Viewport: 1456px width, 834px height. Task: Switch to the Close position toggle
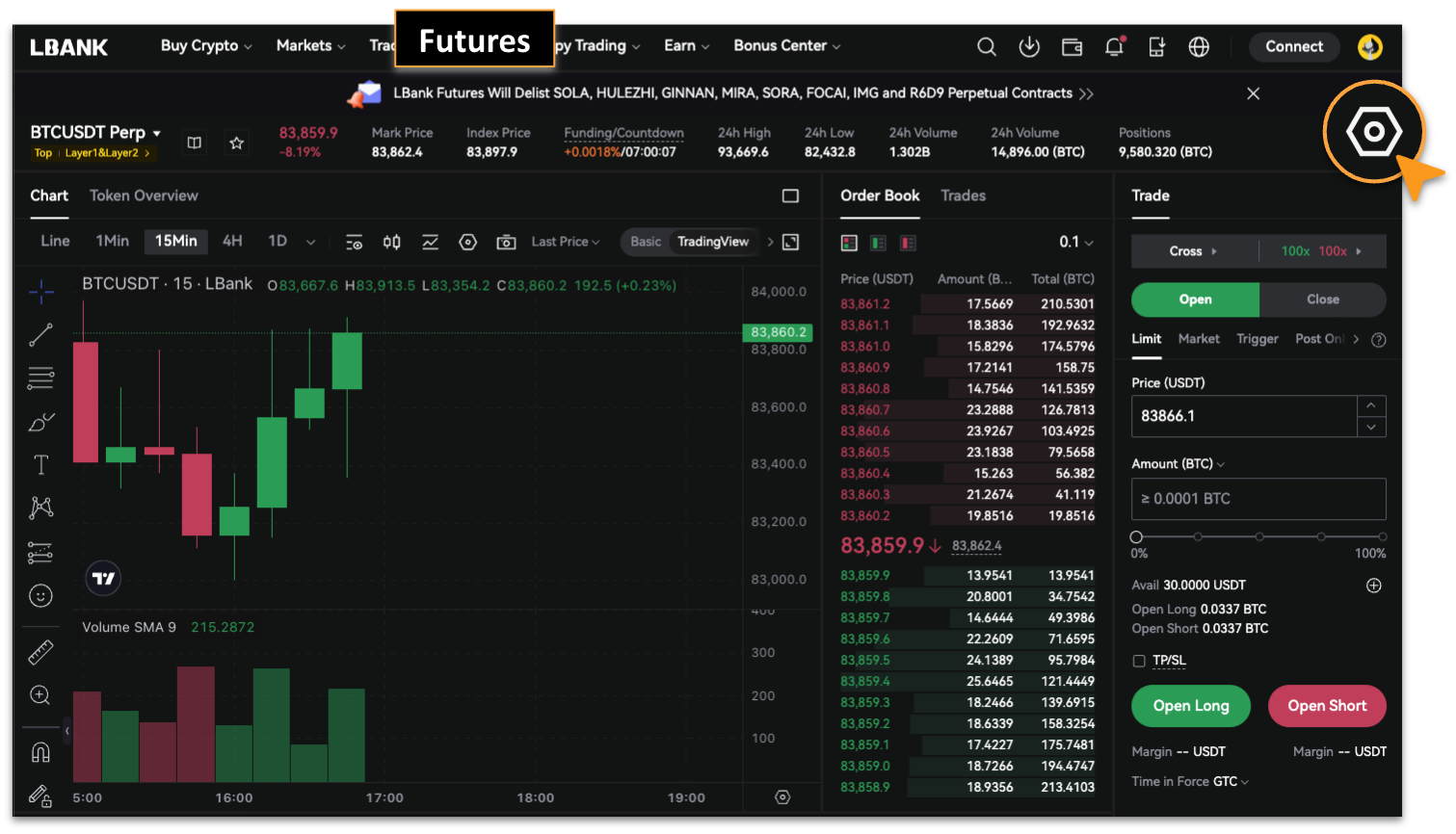pos(1322,300)
